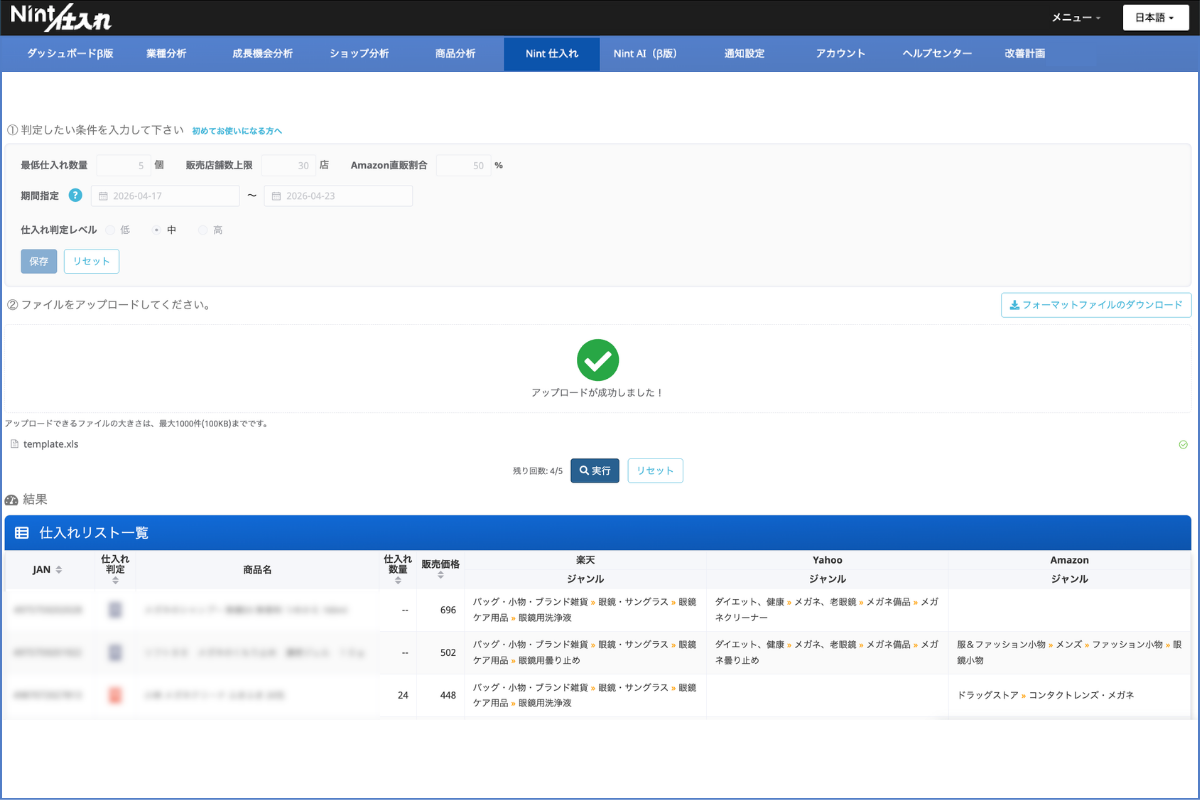Open the 業種分析 tab
Image resolution: width=1200 pixels, height=800 pixels.
pos(166,54)
